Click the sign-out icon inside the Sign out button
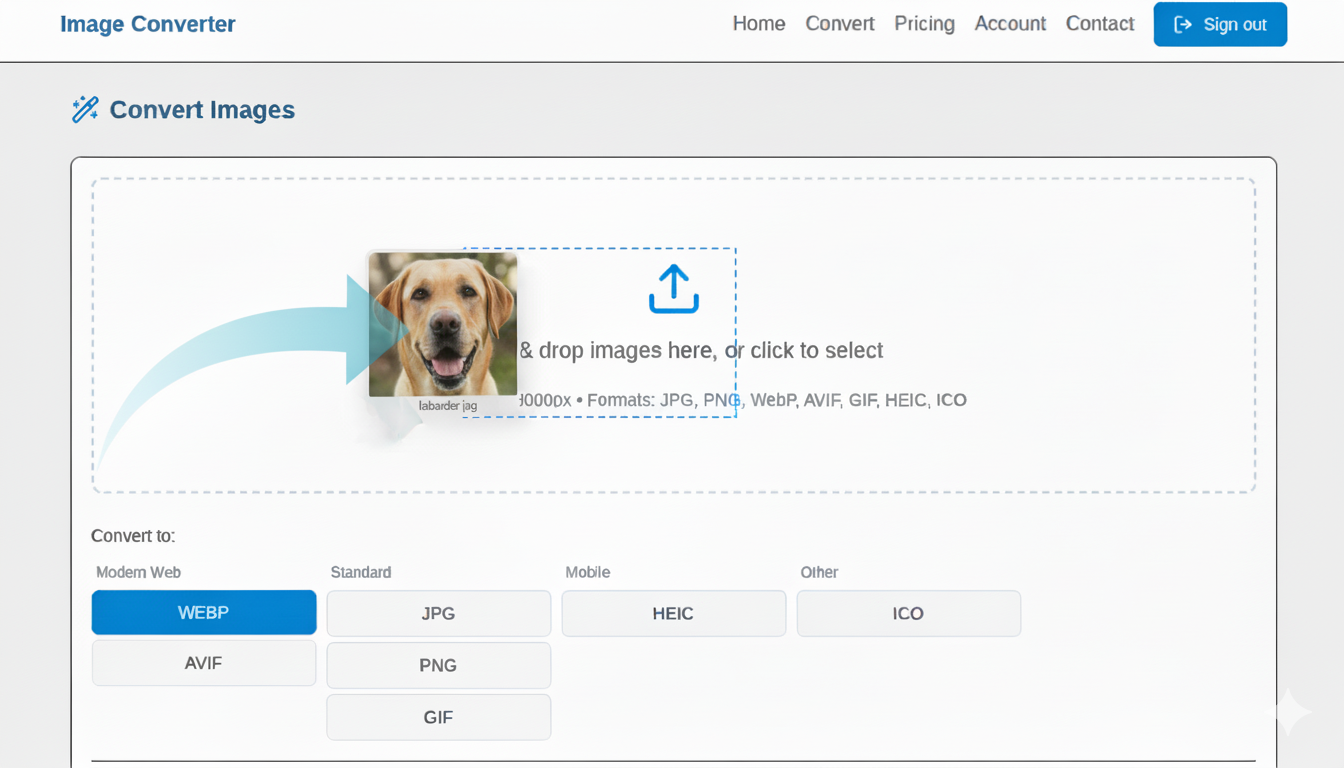This screenshot has width=1344, height=768. point(1184,23)
